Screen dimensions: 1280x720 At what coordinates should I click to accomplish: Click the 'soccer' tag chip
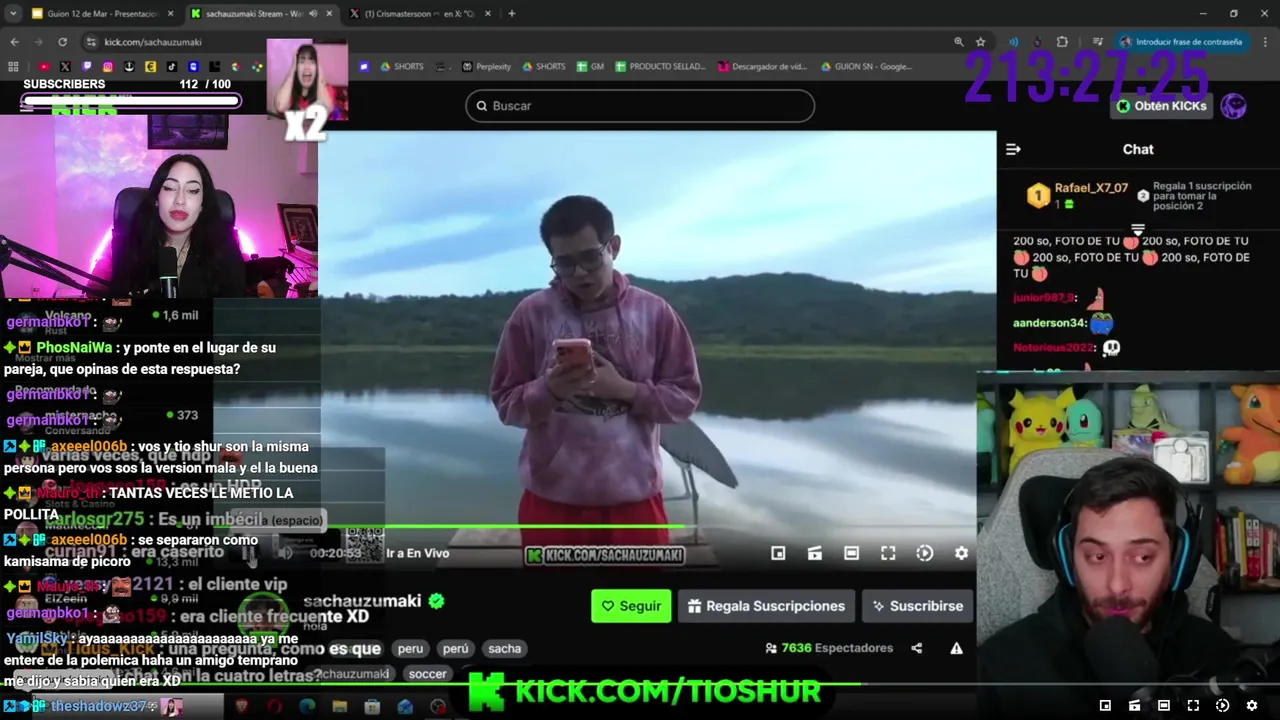coord(427,674)
